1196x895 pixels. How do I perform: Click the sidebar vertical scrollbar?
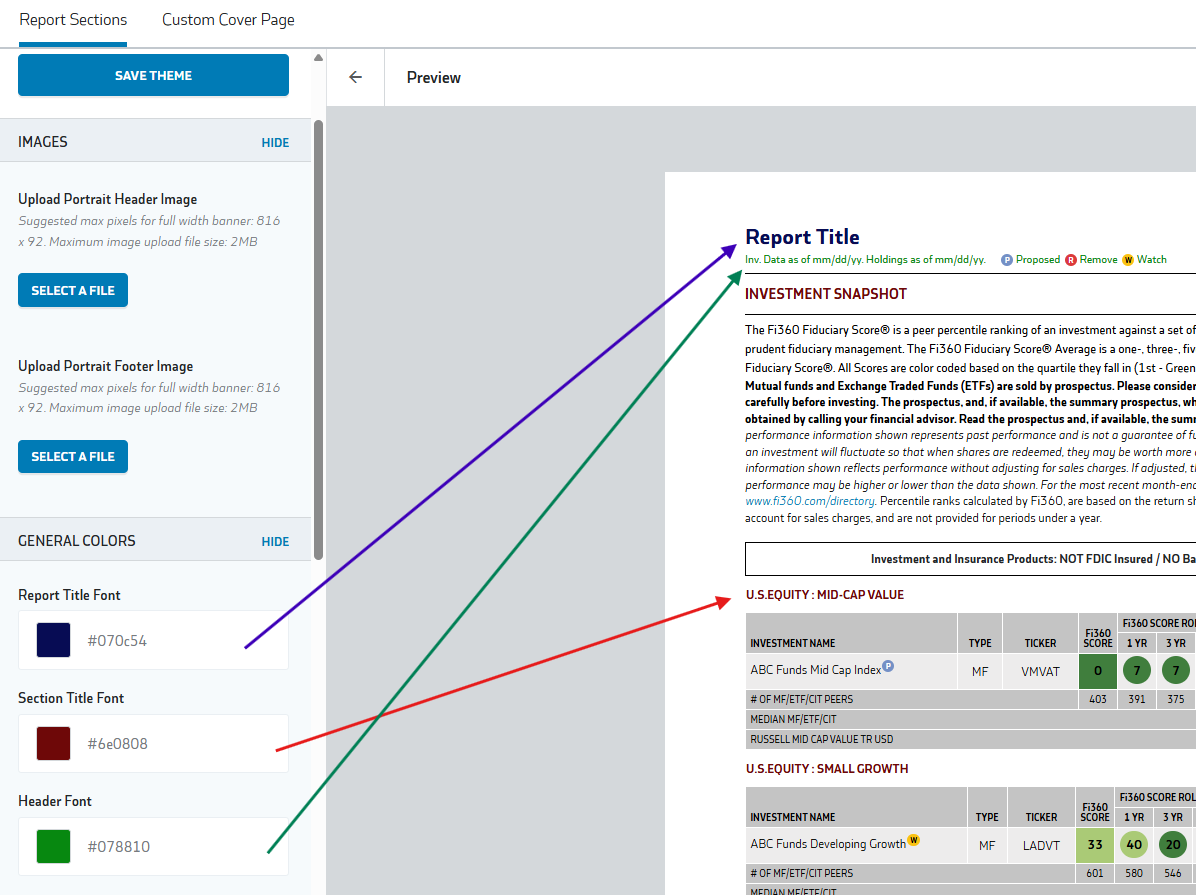(318, 340)
